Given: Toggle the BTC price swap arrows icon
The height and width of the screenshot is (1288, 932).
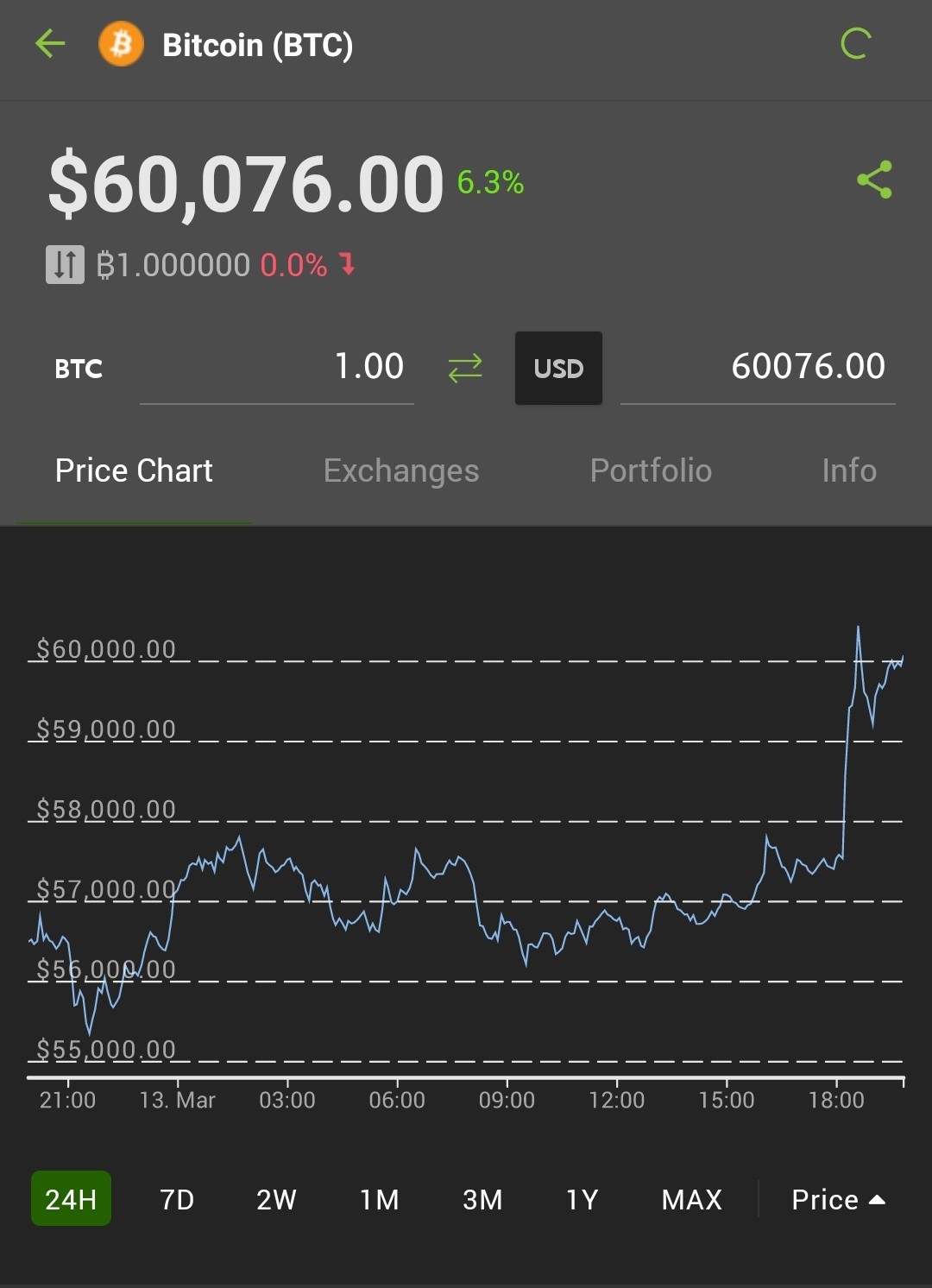Looking at the screenshot, I should click(65, 264).
